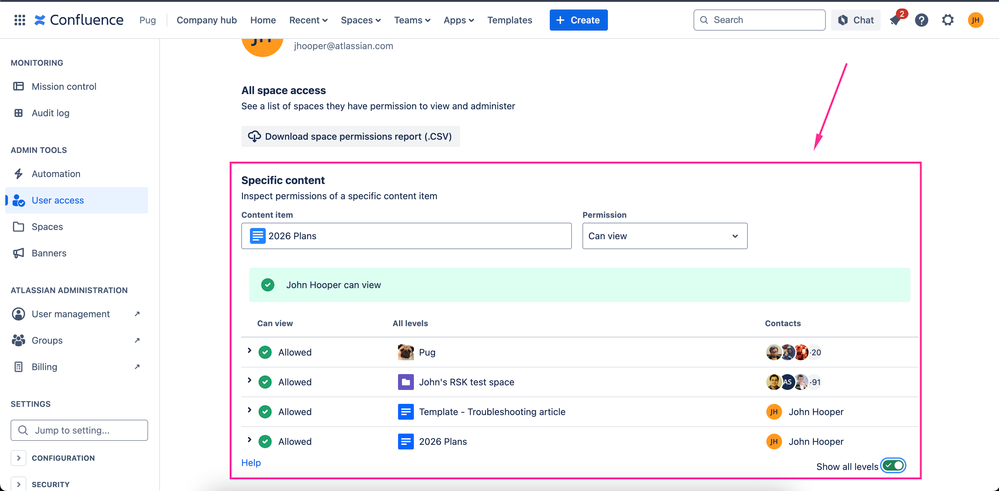The image size is (999, 491).
Task: Click the JH avatar in the 2026 Plans row
Action: click(773, 441)
